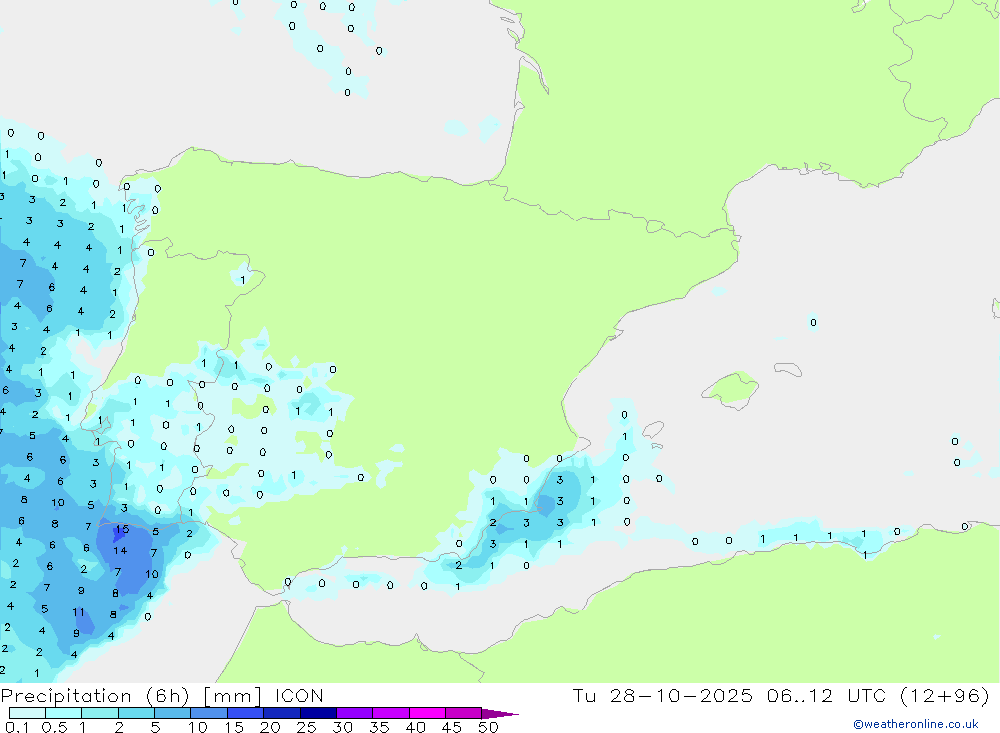Screen dimensions: 1000x733
Task: Click the ©weatheronline.co.uk credit link
Action: coord(915,724)
